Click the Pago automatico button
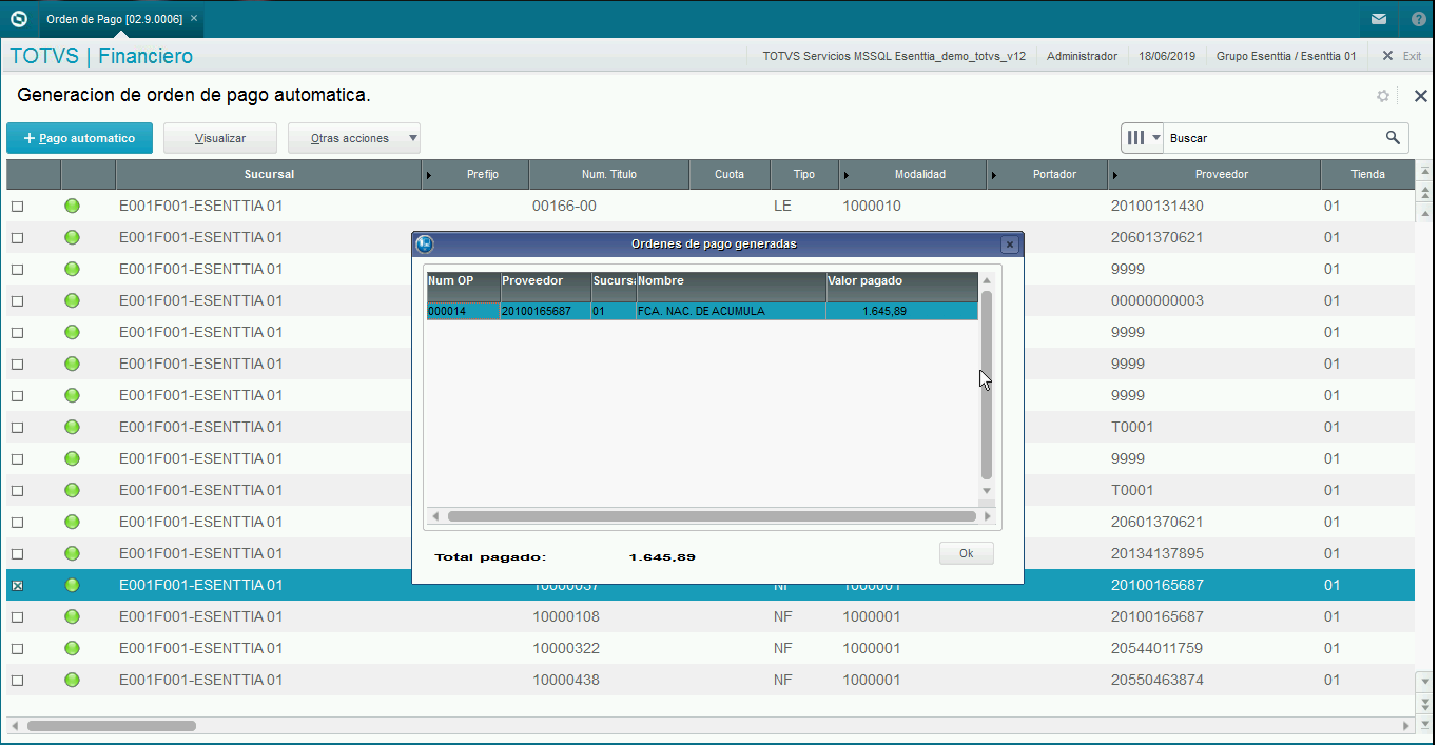Image resolution: width=1435 pixels, height=745 pixels. (x=80, y=138)
